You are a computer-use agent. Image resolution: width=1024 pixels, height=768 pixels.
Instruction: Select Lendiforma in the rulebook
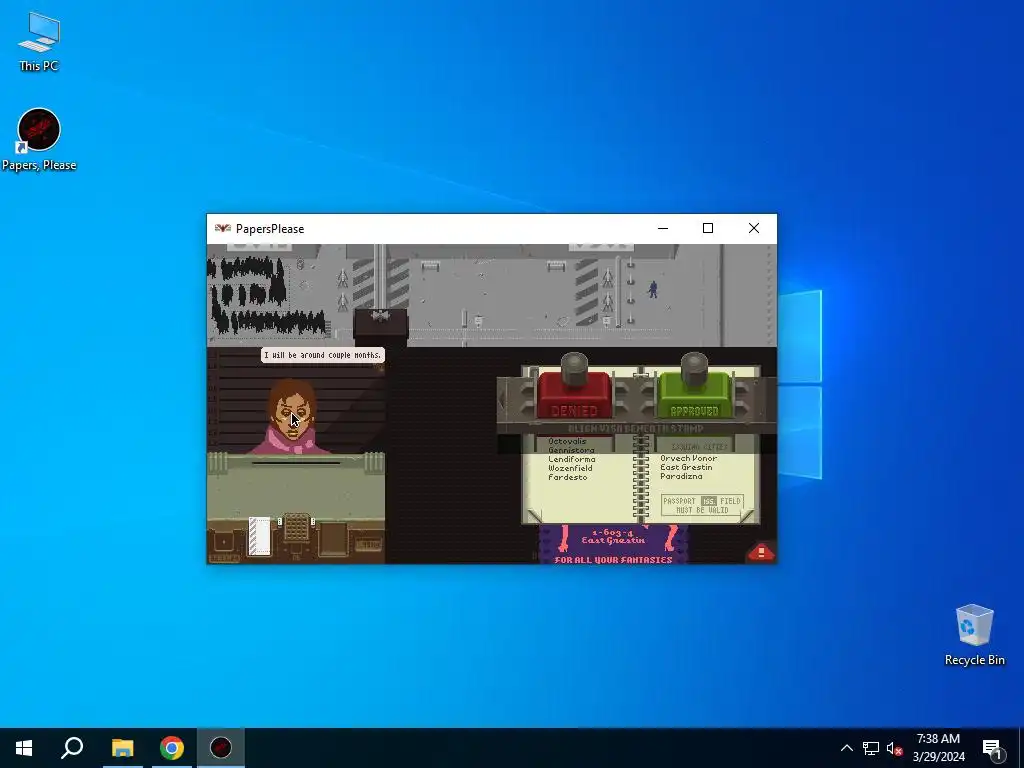(x=571, y=459)
